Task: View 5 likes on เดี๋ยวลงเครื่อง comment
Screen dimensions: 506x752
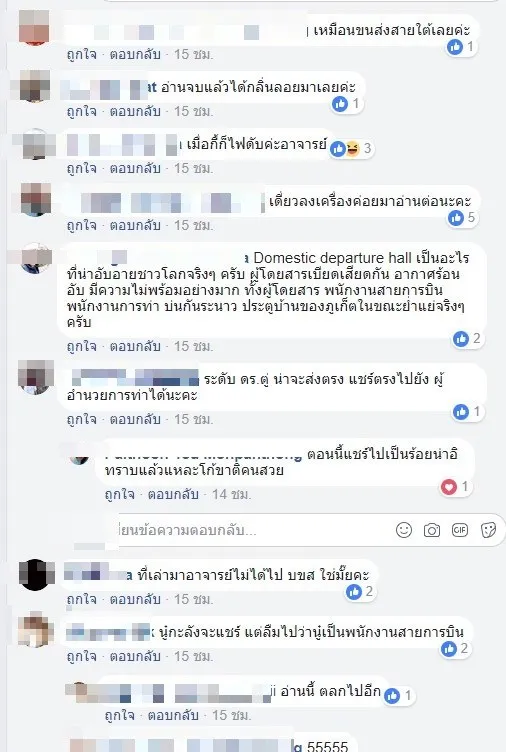Action: [x=462, y=218]
